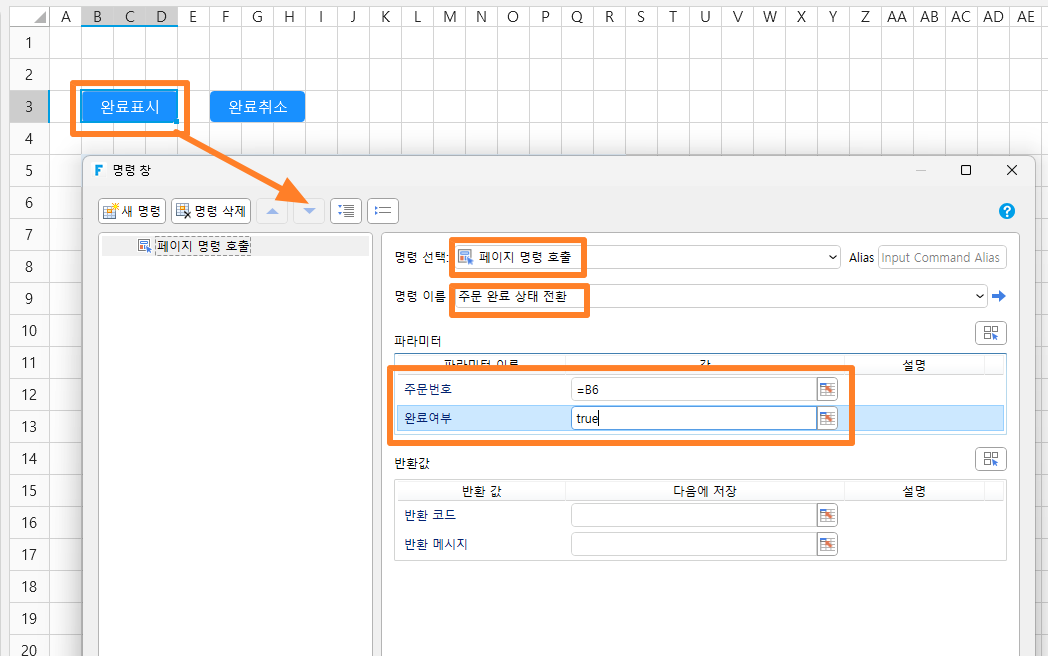Click the indent command list icon
Viewport: 1048px width, 656px height.
[346, 211]
